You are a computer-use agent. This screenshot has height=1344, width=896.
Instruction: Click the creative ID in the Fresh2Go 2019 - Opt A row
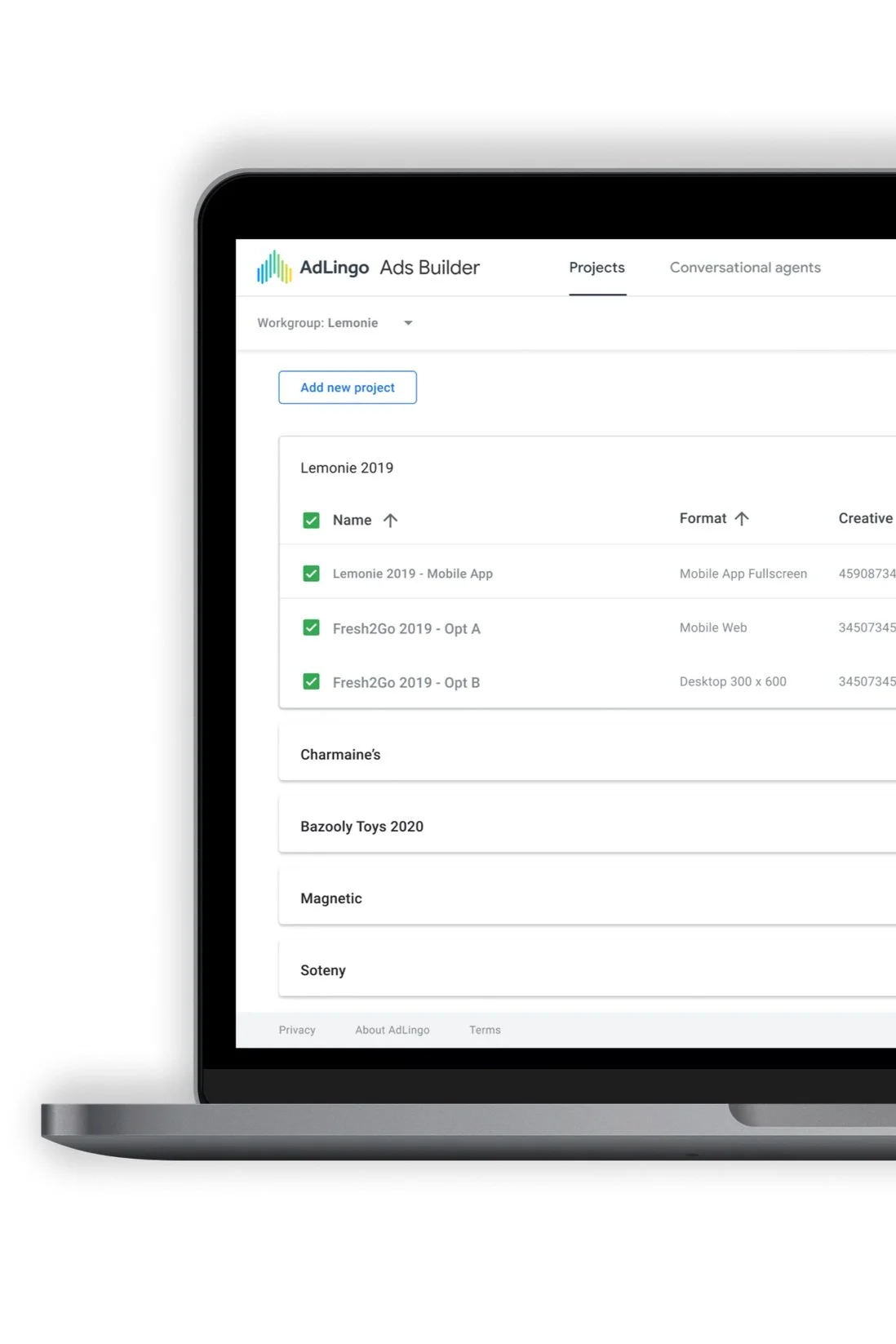(867, 628)
